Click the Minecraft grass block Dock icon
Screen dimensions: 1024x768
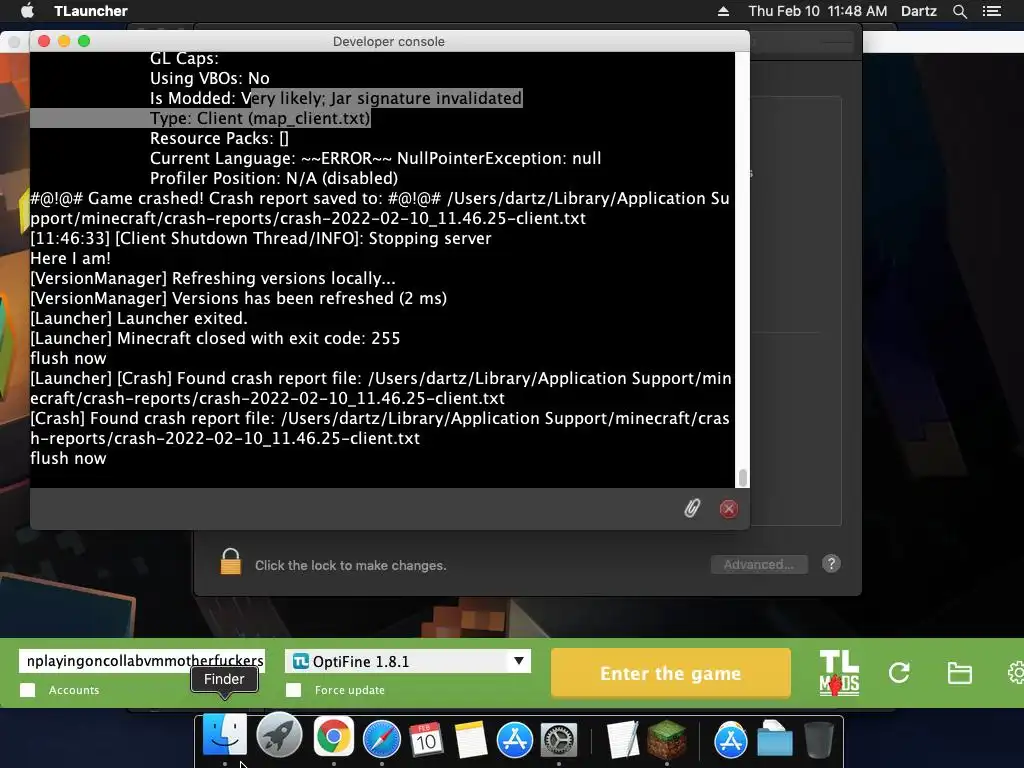[667, 739]
